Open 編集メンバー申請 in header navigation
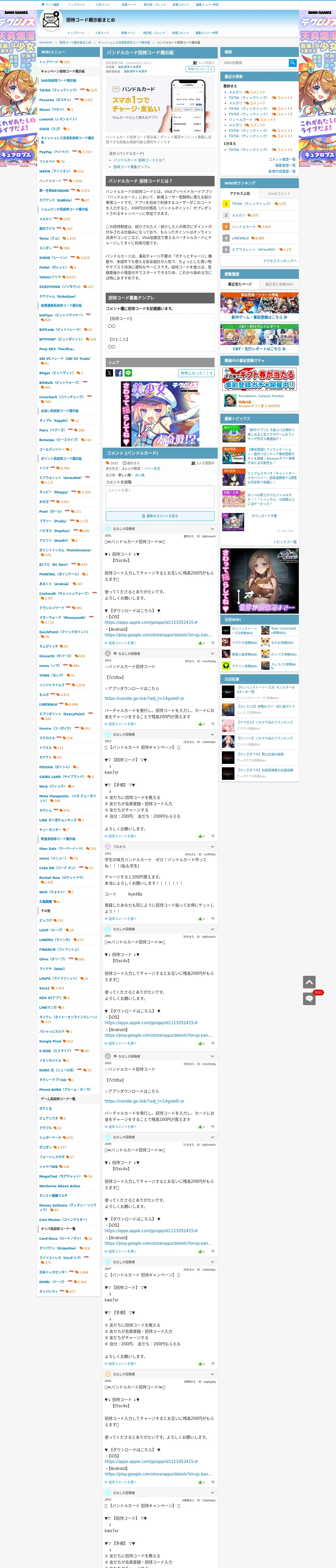Image resolution: width=336 pixels, height=1568 pixels. click(x=206, y=33)
